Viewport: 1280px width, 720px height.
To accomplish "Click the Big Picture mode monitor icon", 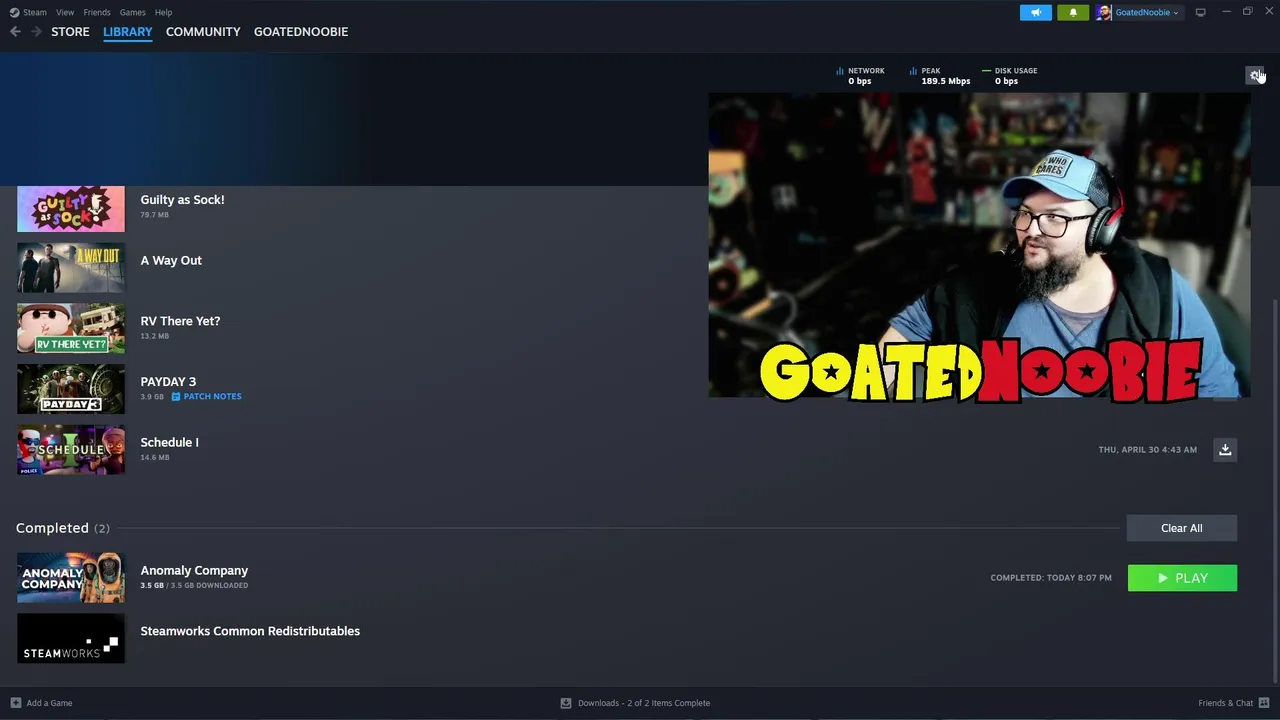I will 1201,12.
